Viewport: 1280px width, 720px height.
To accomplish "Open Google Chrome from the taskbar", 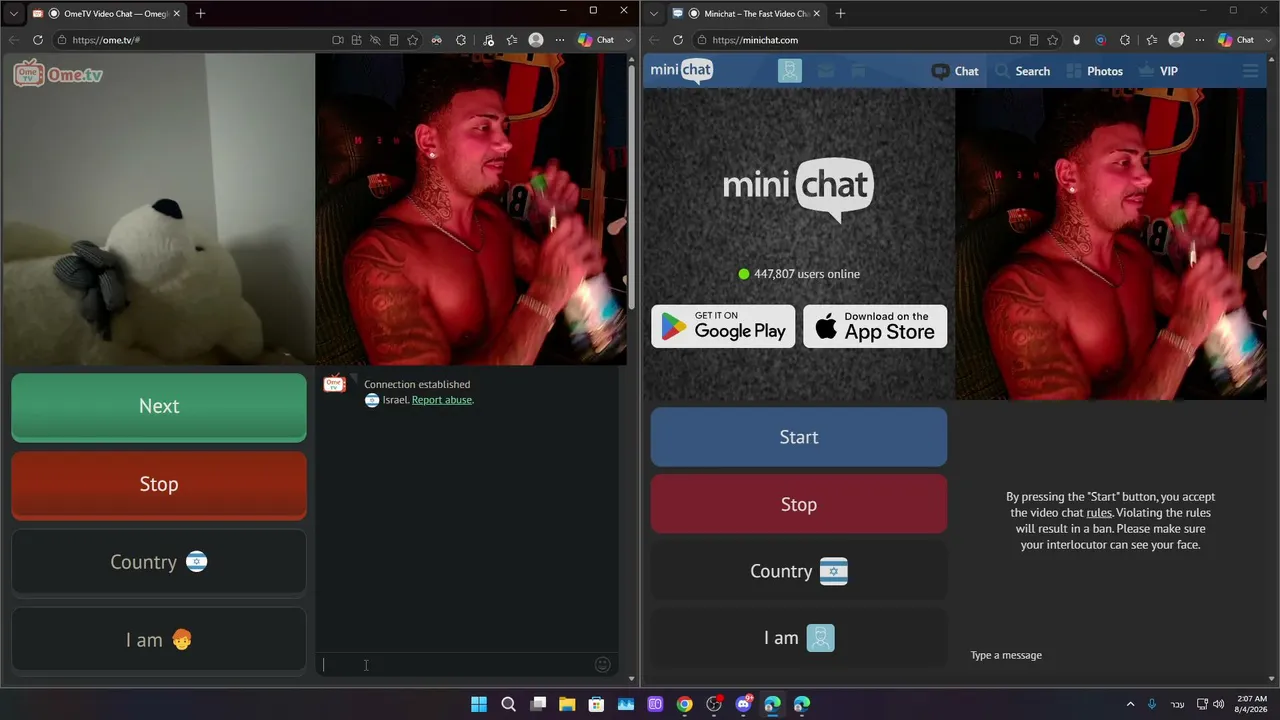I will (x=684, y=704).
